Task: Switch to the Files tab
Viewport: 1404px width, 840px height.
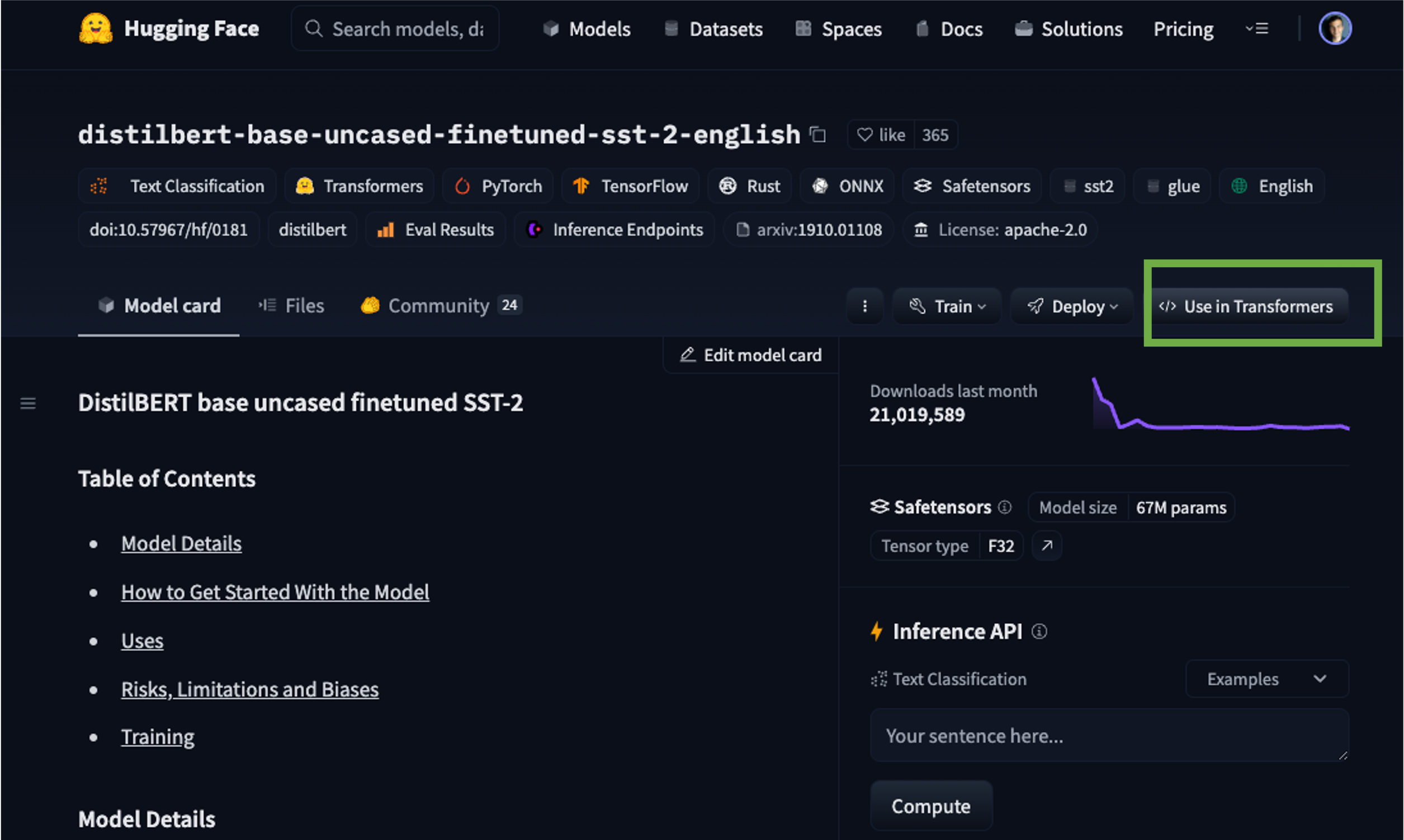Action: click(x=291, y=306)
